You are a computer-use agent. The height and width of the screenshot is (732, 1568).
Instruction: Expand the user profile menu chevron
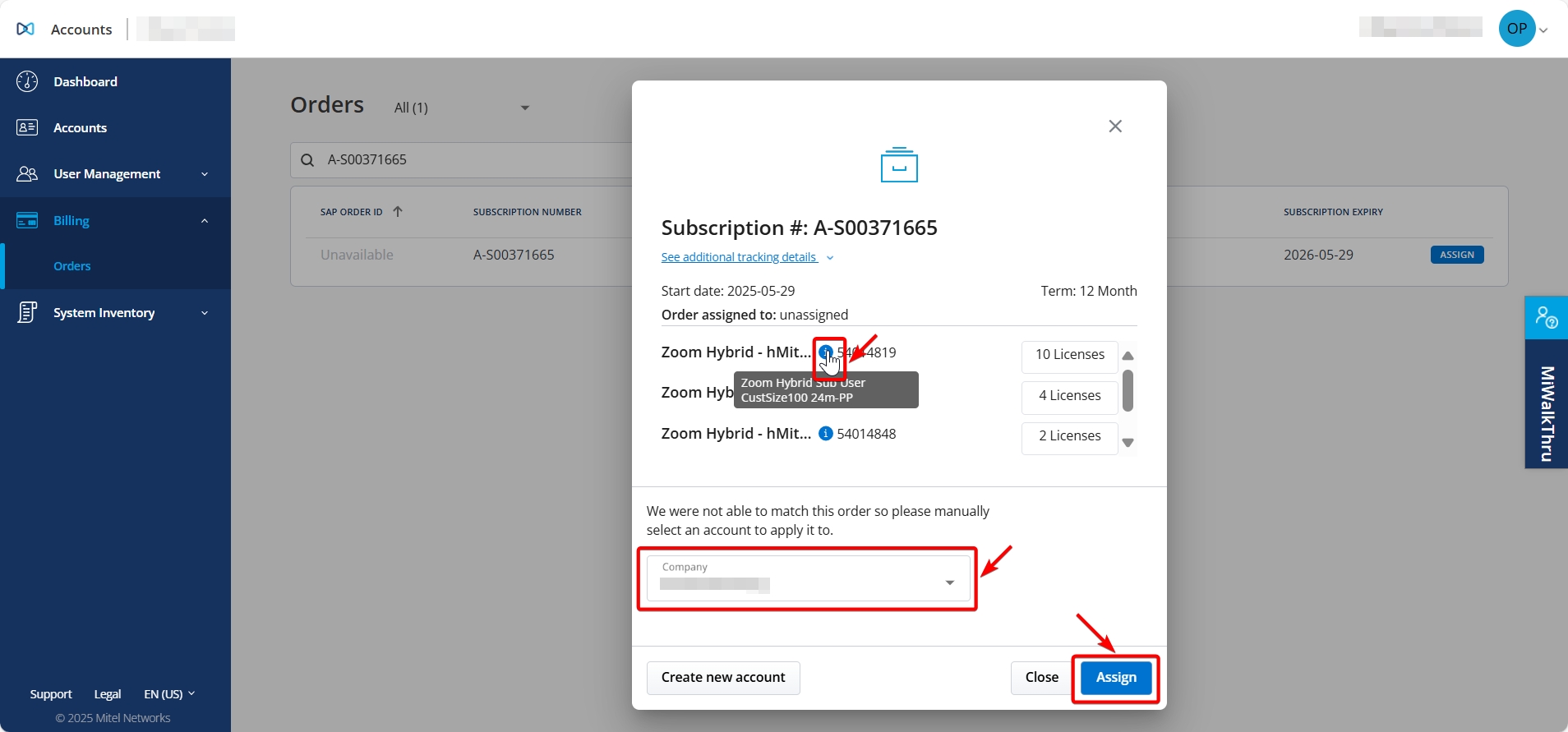click(1543, 30)
